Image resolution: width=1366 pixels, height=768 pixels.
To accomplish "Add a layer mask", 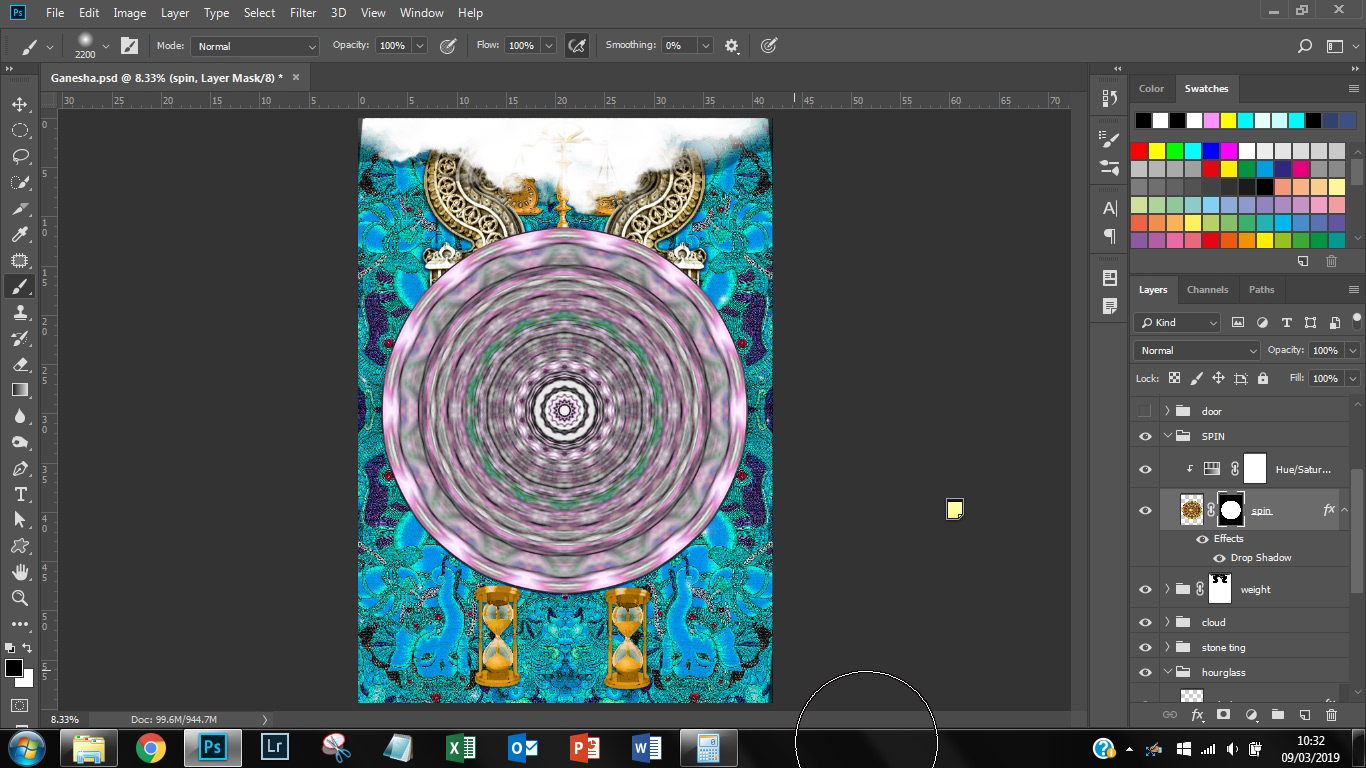I will click(x=1223, y=715).
